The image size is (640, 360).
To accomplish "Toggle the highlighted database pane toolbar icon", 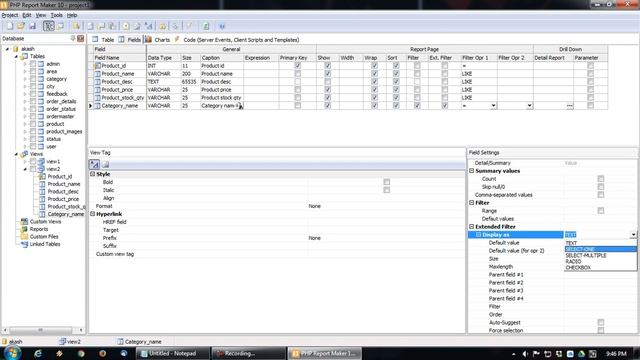I will click(49, 26).
